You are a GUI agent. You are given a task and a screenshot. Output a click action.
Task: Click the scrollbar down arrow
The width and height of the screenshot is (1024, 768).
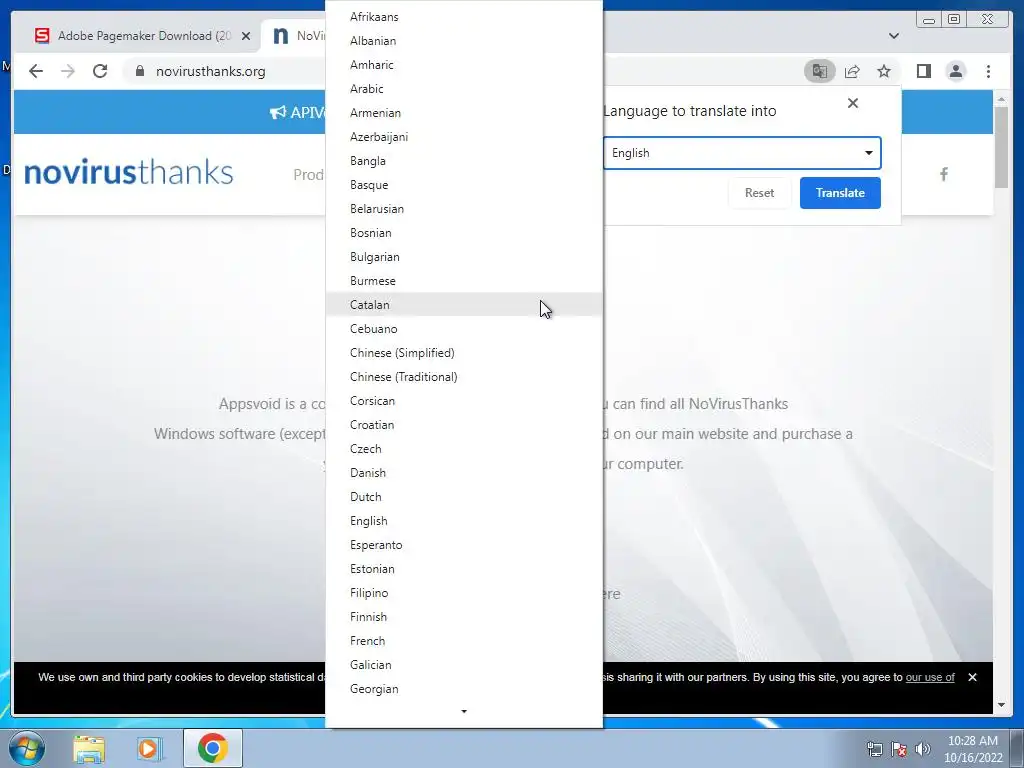(1001, 705)
